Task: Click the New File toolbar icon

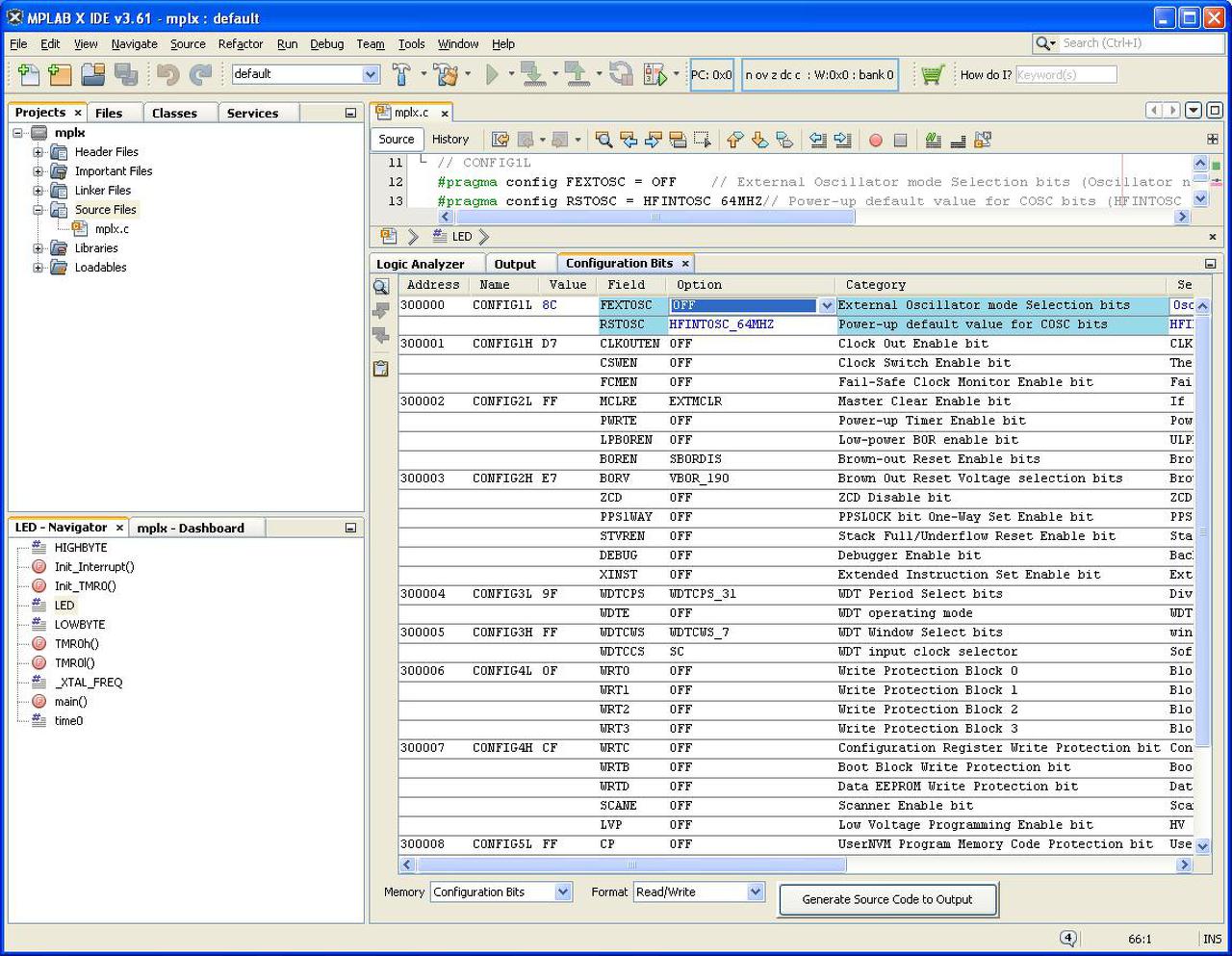Action: click(x=28, y=74)
